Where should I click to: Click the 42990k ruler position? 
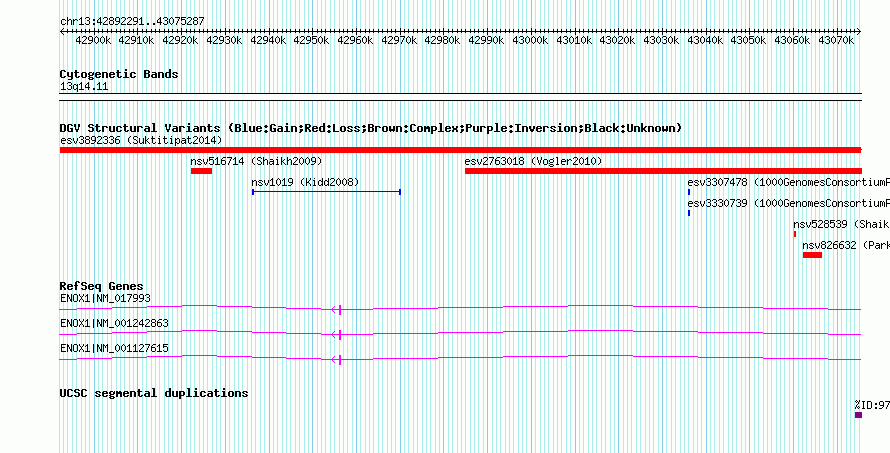coord(486,40)
